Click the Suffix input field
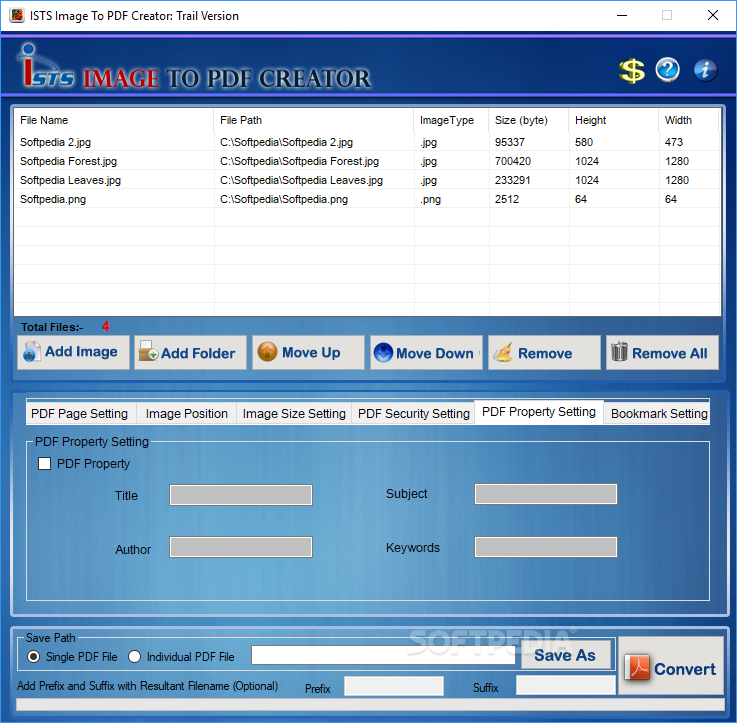 click(x=566, y=685)
